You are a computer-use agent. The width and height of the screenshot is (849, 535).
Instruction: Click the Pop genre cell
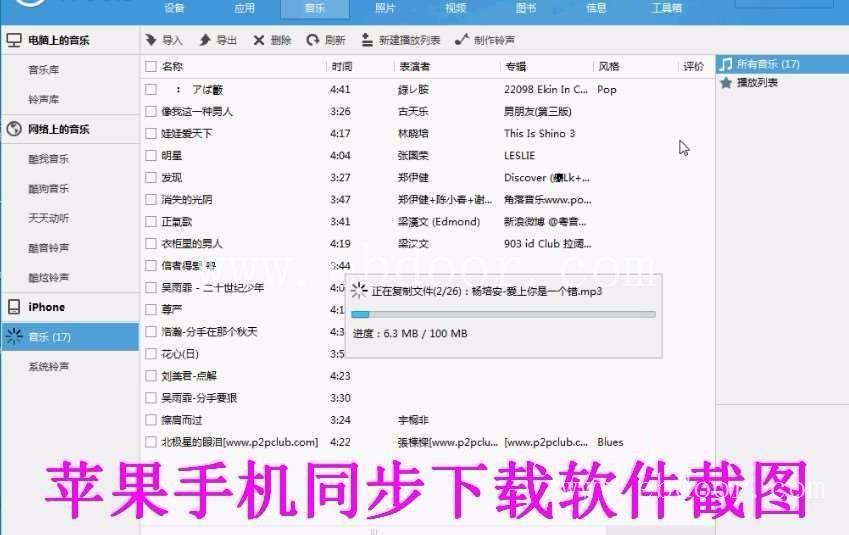[x=606, y=89]
